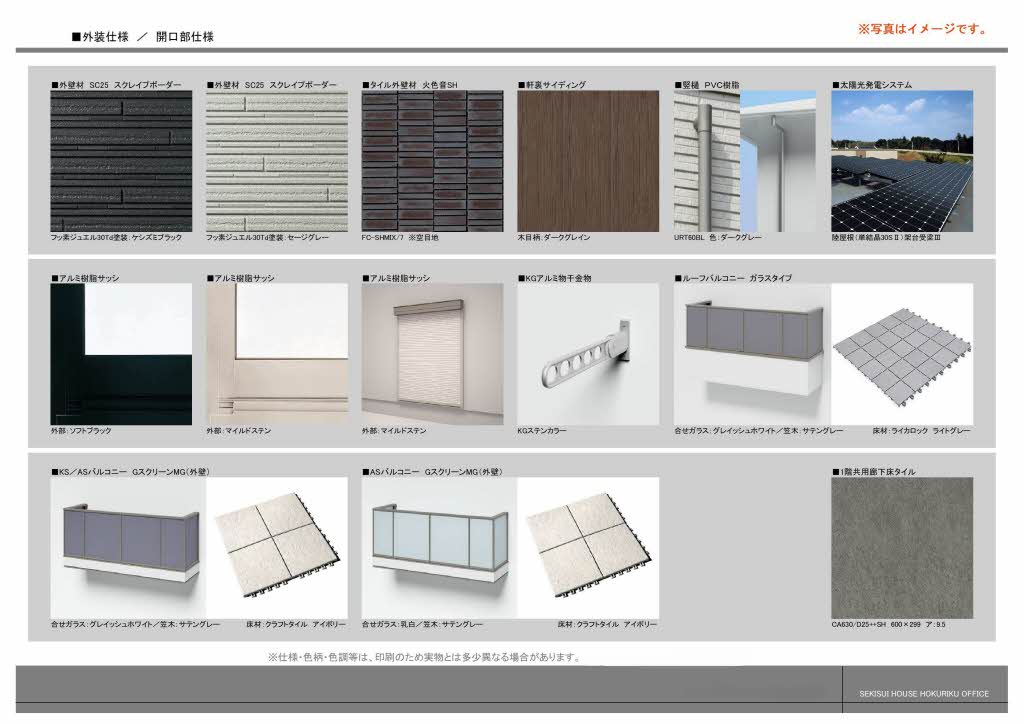This screenshot has height=724, width=1024.
Task: Select the sash image with roller shutter
Action: click(x=433, y=354)
